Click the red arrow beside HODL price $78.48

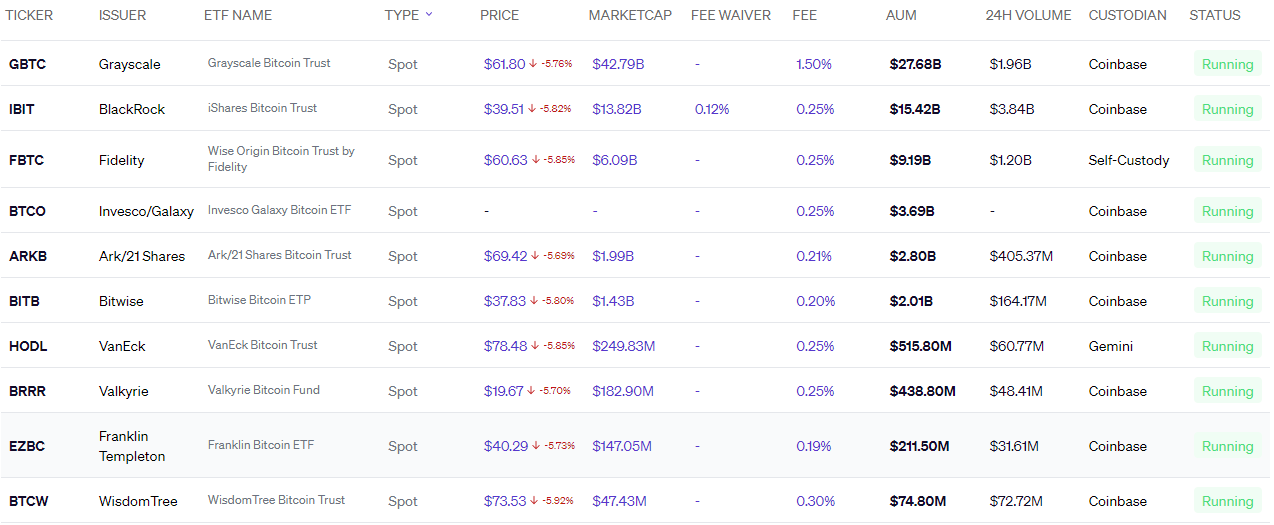[x=536, y=346]
